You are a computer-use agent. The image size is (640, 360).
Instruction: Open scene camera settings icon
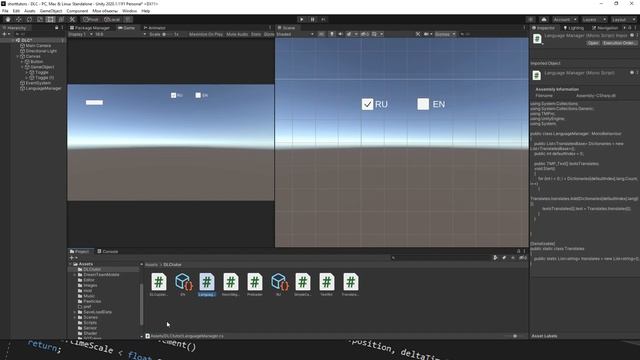point(427,34)
